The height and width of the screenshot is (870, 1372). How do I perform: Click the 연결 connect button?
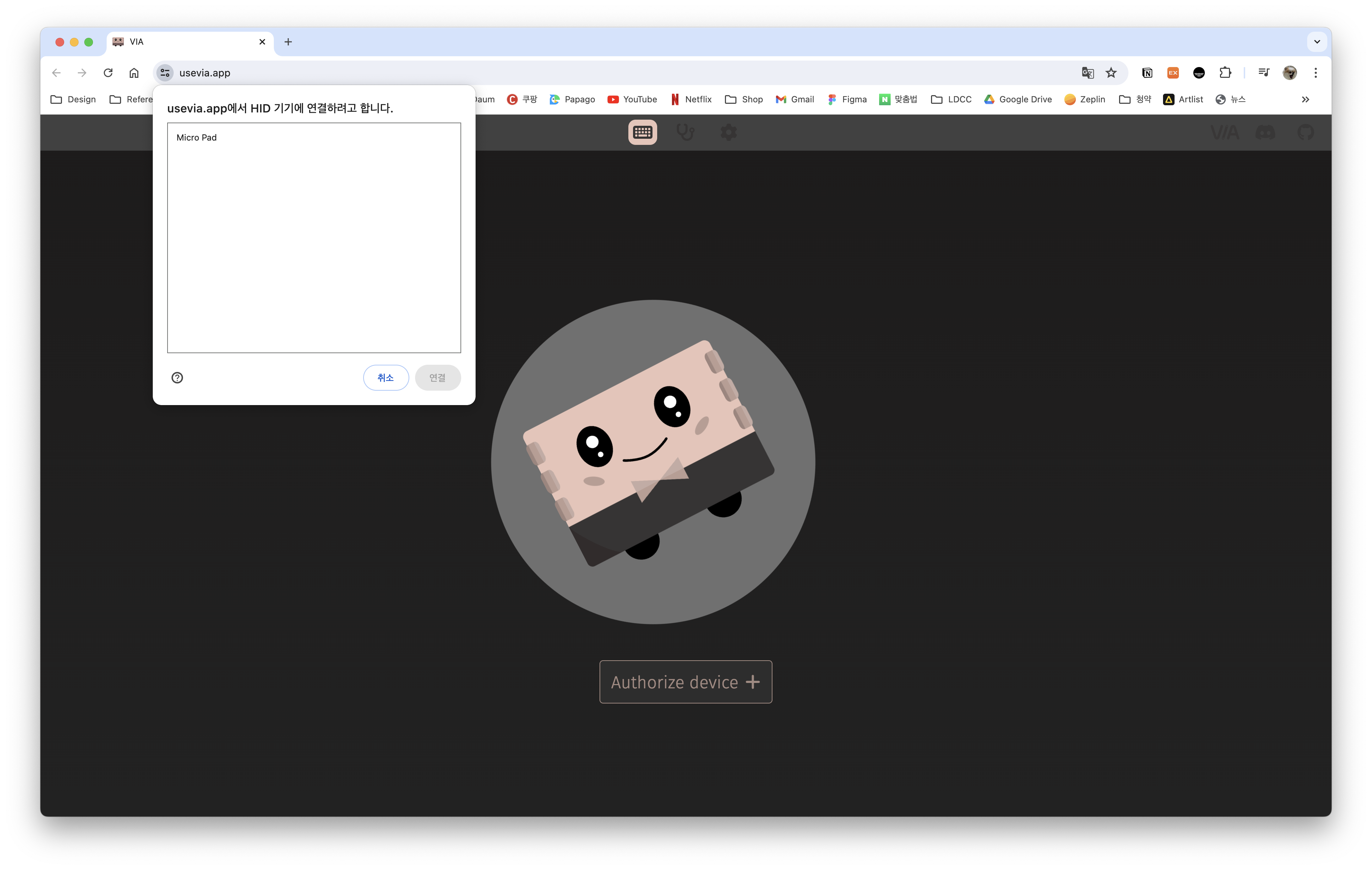click(437, 377)
